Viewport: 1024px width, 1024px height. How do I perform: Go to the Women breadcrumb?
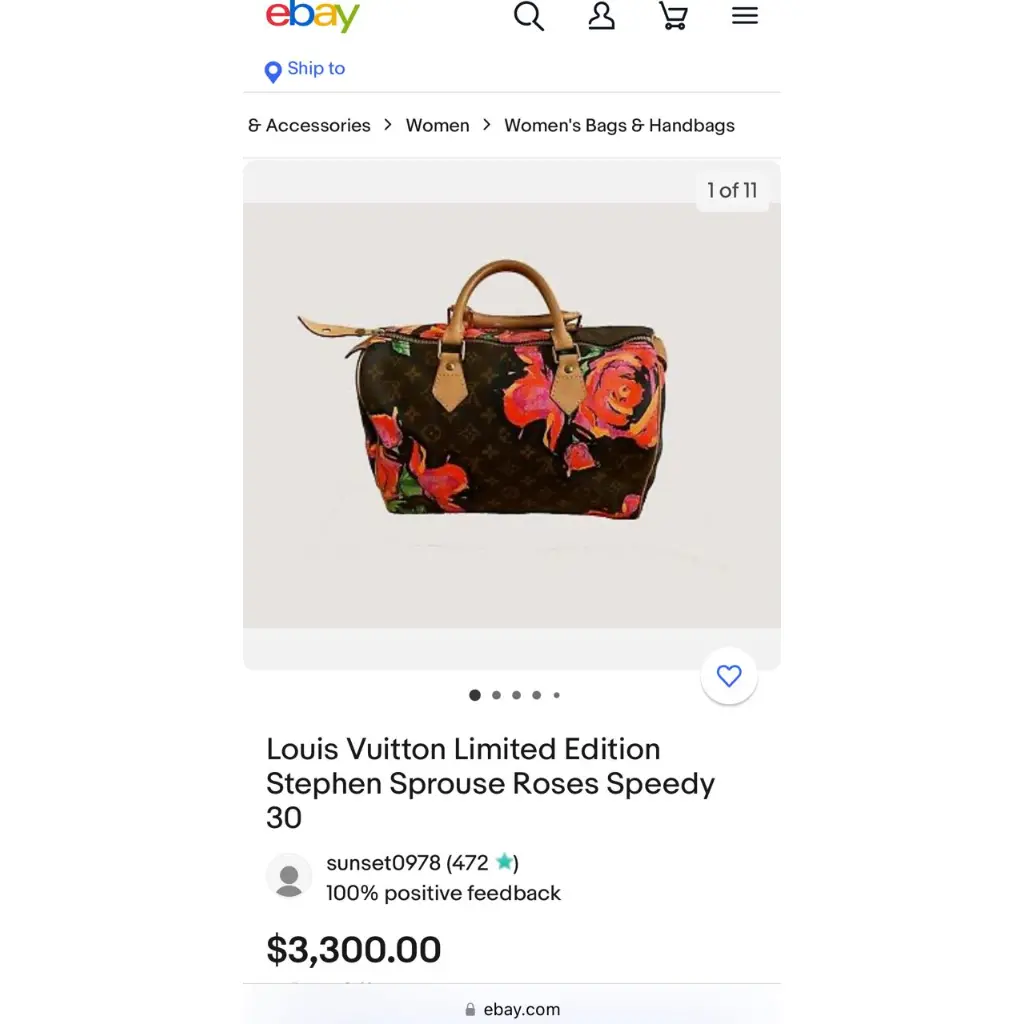pyautogui.click(x=438, y=125)
